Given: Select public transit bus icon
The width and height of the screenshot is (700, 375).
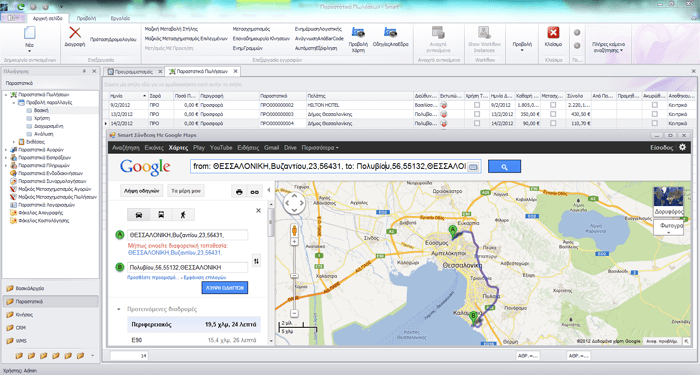Looking at the screenshot, I should click(x=161, y=215).
